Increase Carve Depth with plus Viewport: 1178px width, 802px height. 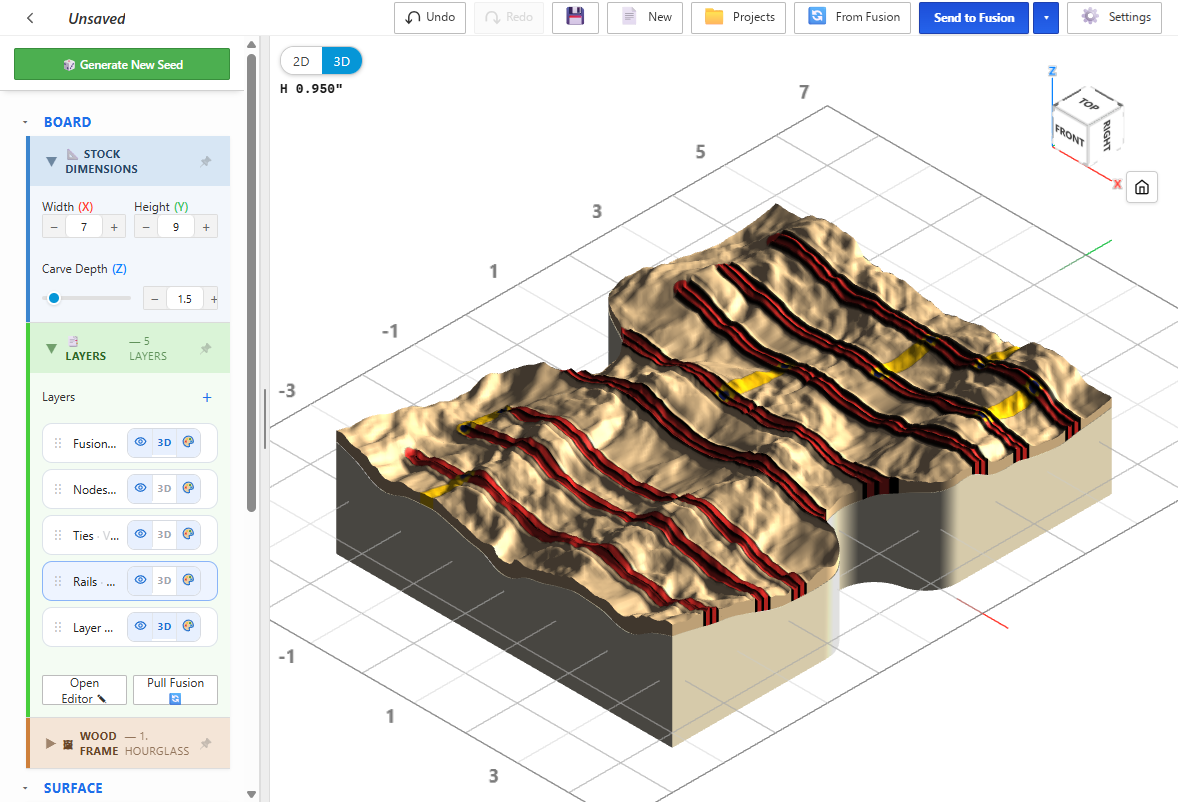click(x=213, y=299)
